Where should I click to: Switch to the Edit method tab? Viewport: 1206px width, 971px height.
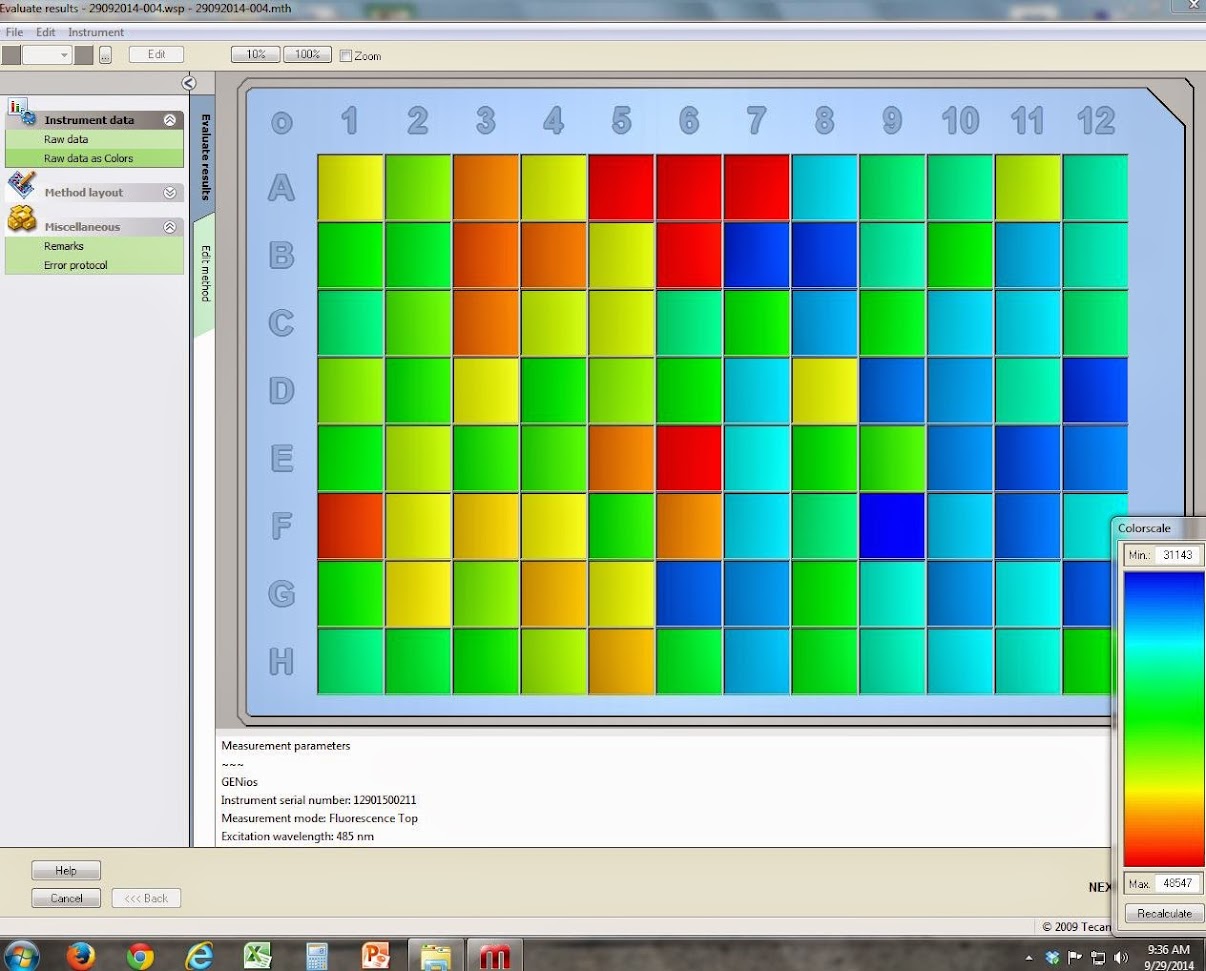(205, 273)
